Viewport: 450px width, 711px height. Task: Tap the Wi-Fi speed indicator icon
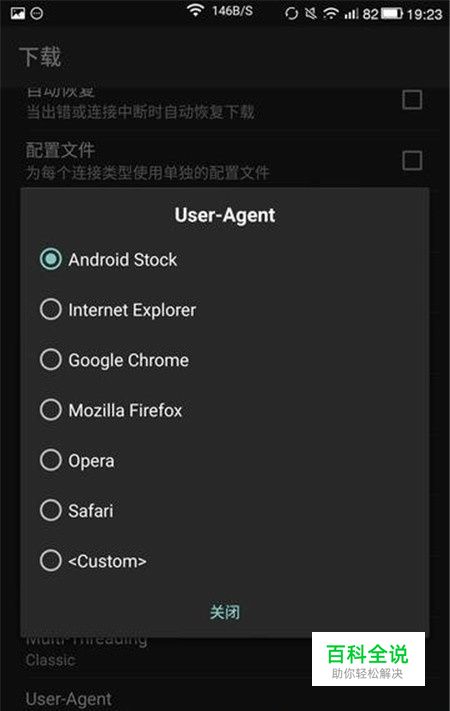pyautogui.click(x=195, y=11)
